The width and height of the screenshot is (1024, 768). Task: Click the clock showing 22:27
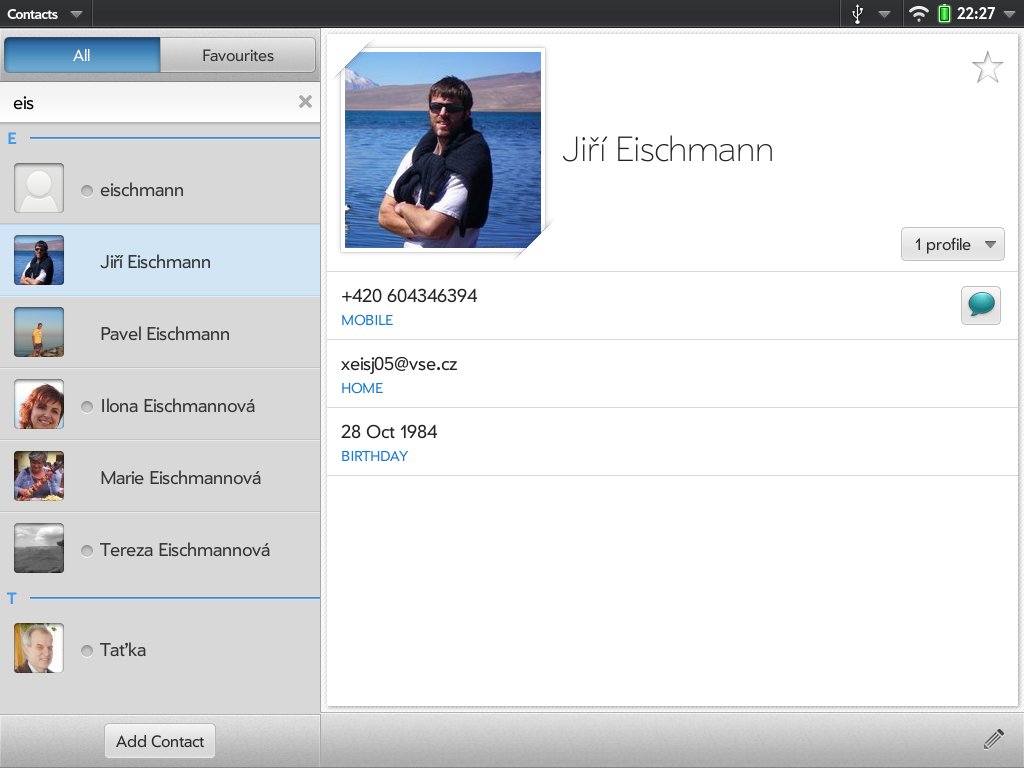click(976, 14)
